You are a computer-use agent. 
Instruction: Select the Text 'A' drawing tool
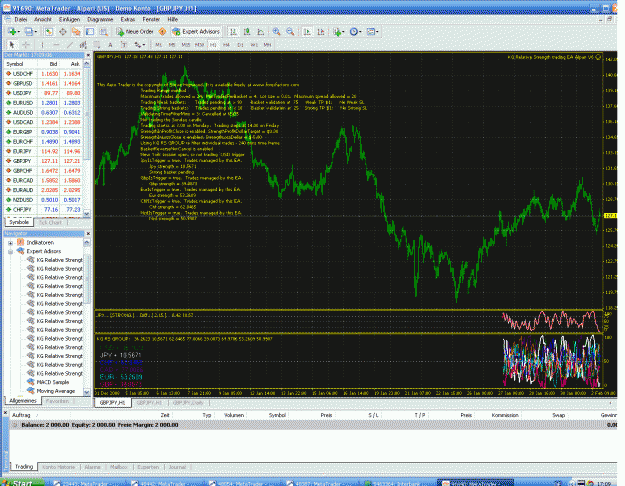point(110,45)
